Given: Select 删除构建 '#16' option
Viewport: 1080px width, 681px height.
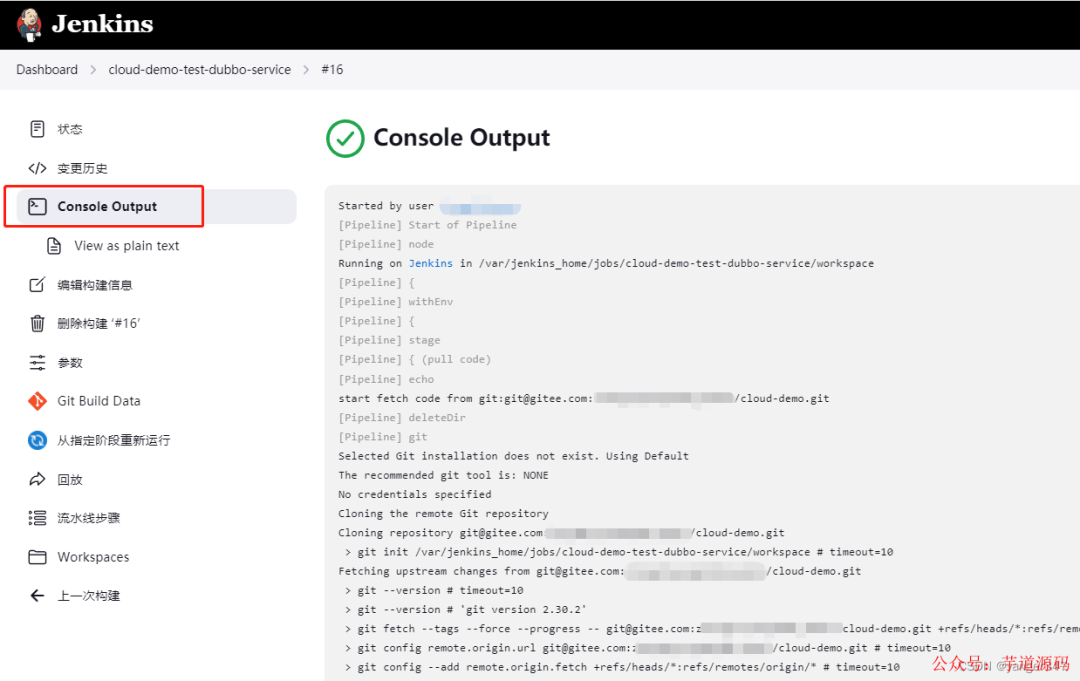Looking at the screenshot, I should [x=98, y=323].
